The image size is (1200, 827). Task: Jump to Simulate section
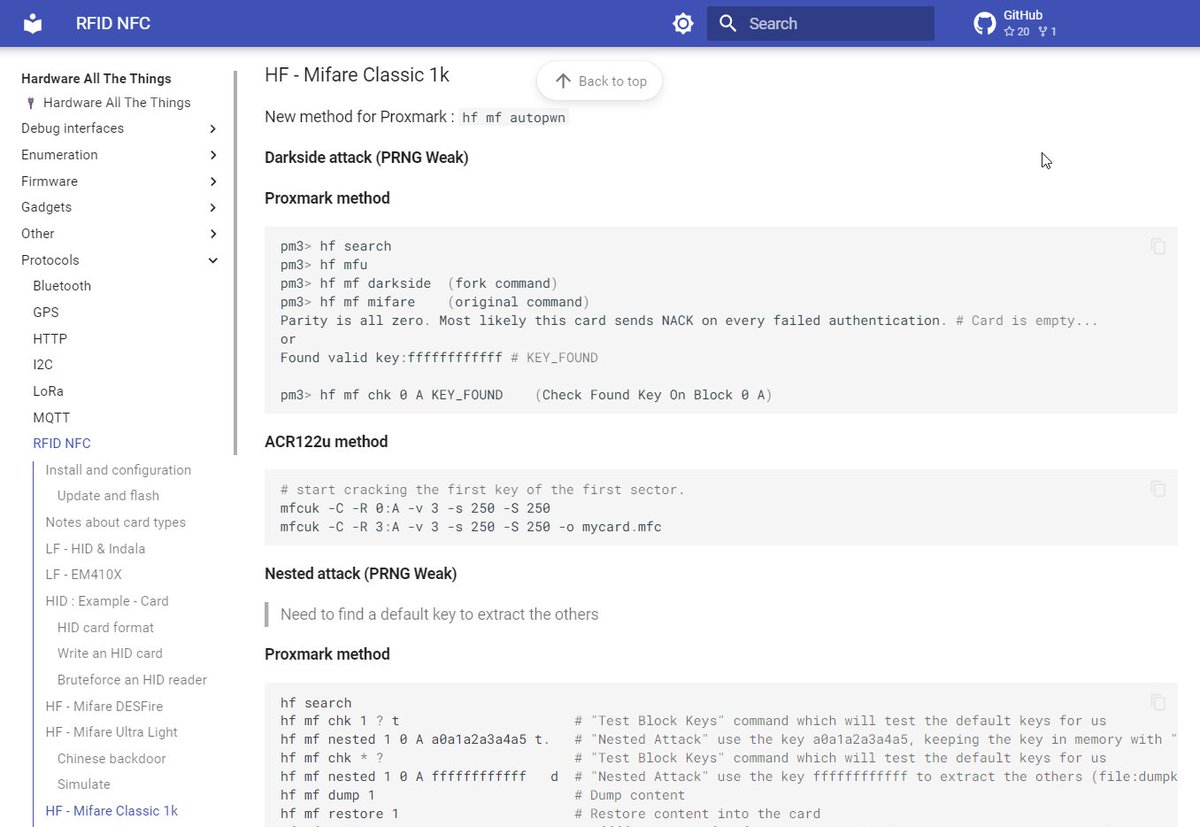84,785
